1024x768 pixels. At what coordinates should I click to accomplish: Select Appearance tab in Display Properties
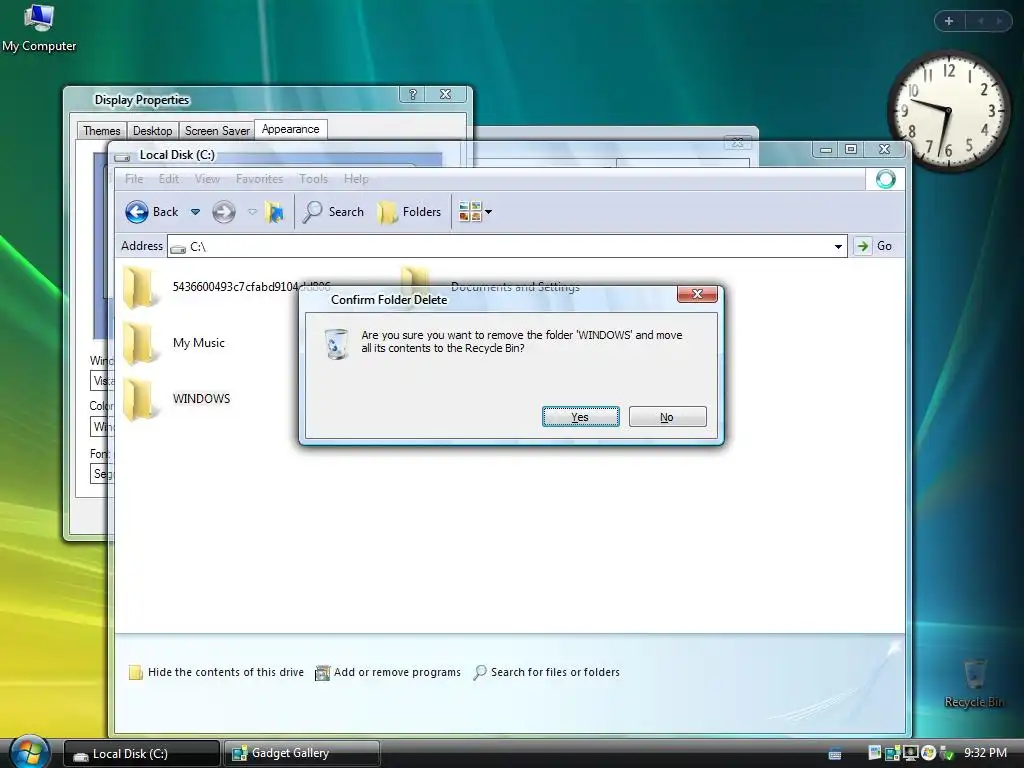[x=291, y=129]
